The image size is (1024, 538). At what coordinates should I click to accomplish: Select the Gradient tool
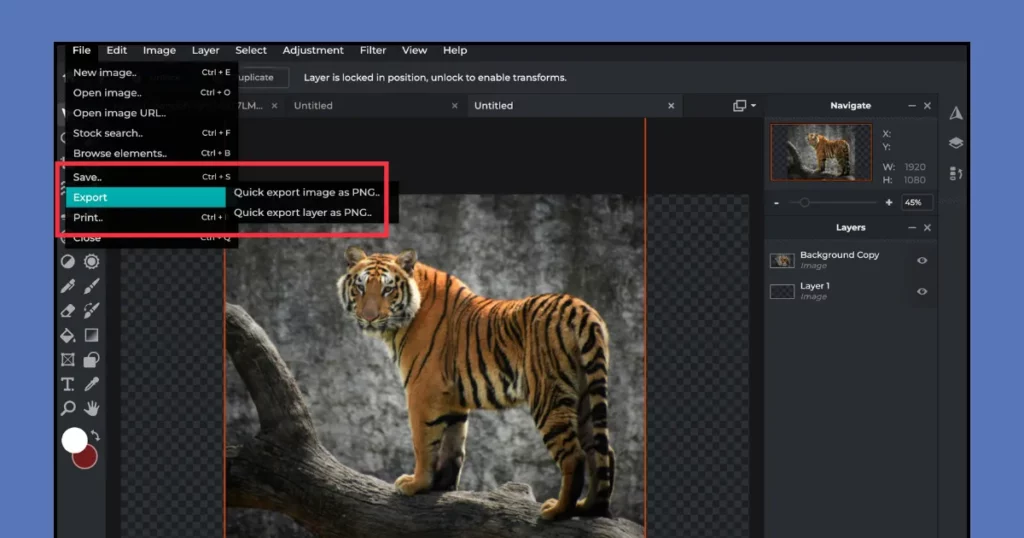point(91,335)
